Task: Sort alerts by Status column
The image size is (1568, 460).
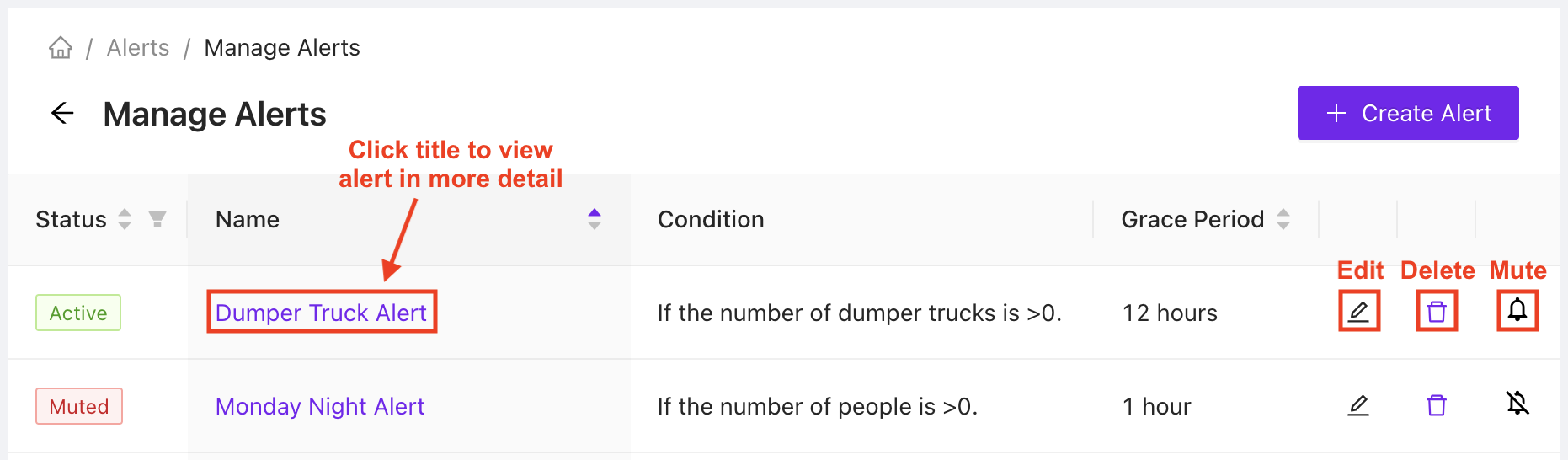Action: point(125,219)
